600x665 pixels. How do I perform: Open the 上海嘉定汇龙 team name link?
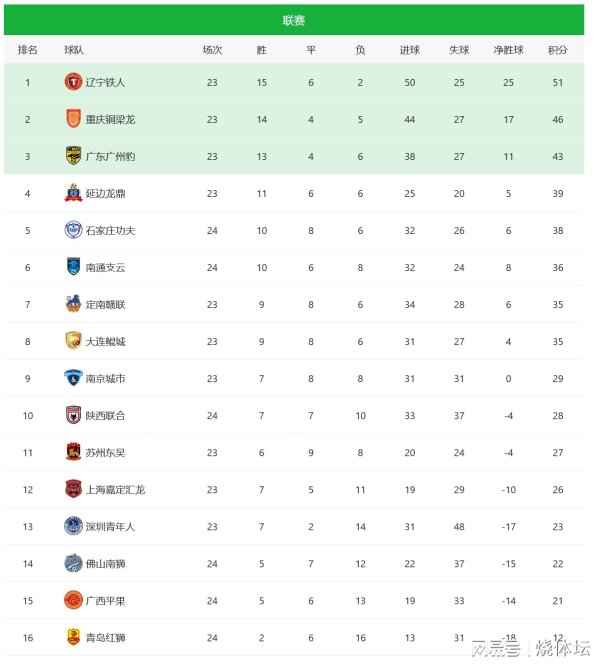pyautogui.click(x=115, y=489)
